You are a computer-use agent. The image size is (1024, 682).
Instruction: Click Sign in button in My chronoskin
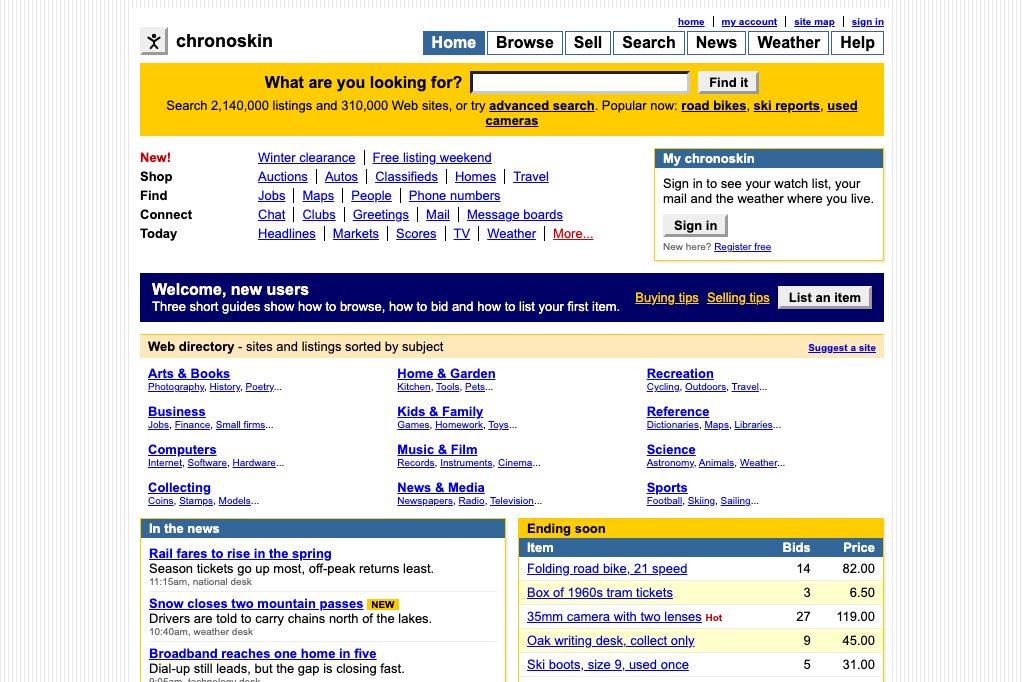point(695,225)
